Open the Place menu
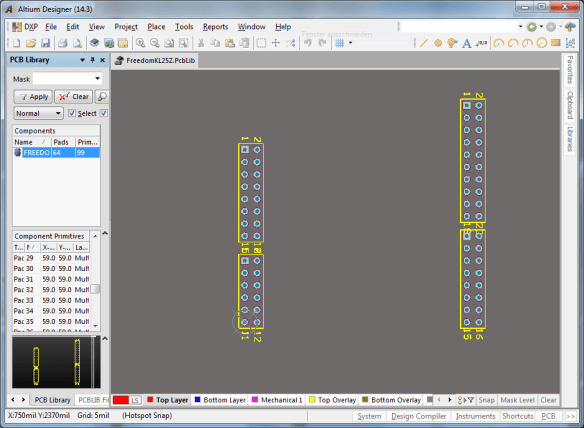 (x=156, y=27)
